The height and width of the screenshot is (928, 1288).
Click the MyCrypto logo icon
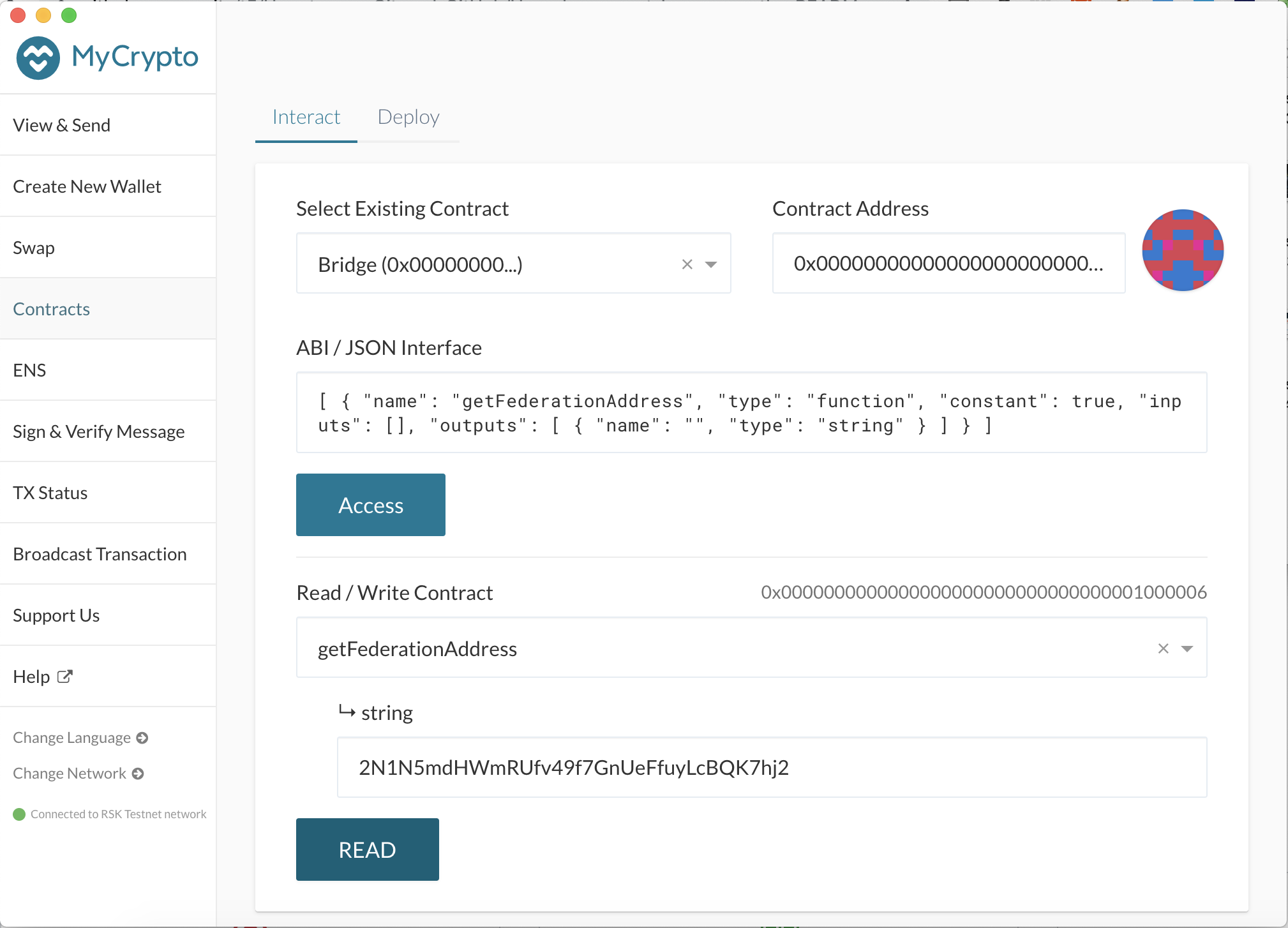pos(40,58)
